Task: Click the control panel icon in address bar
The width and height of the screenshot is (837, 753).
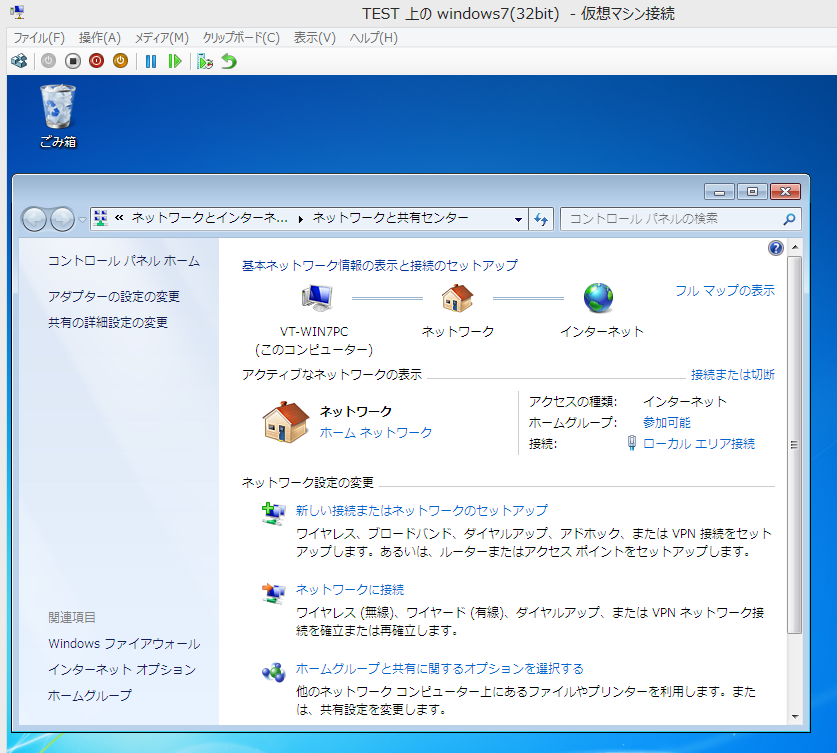Action: (x=100, y=218)
